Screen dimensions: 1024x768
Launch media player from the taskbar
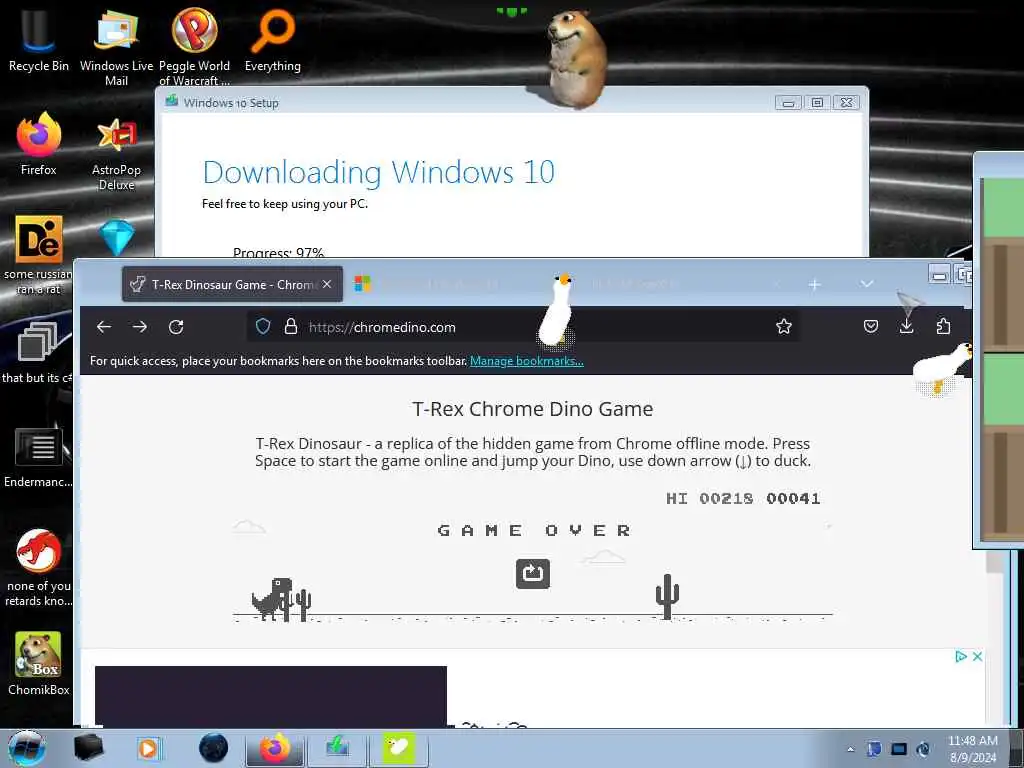click(x=149, y=748)
